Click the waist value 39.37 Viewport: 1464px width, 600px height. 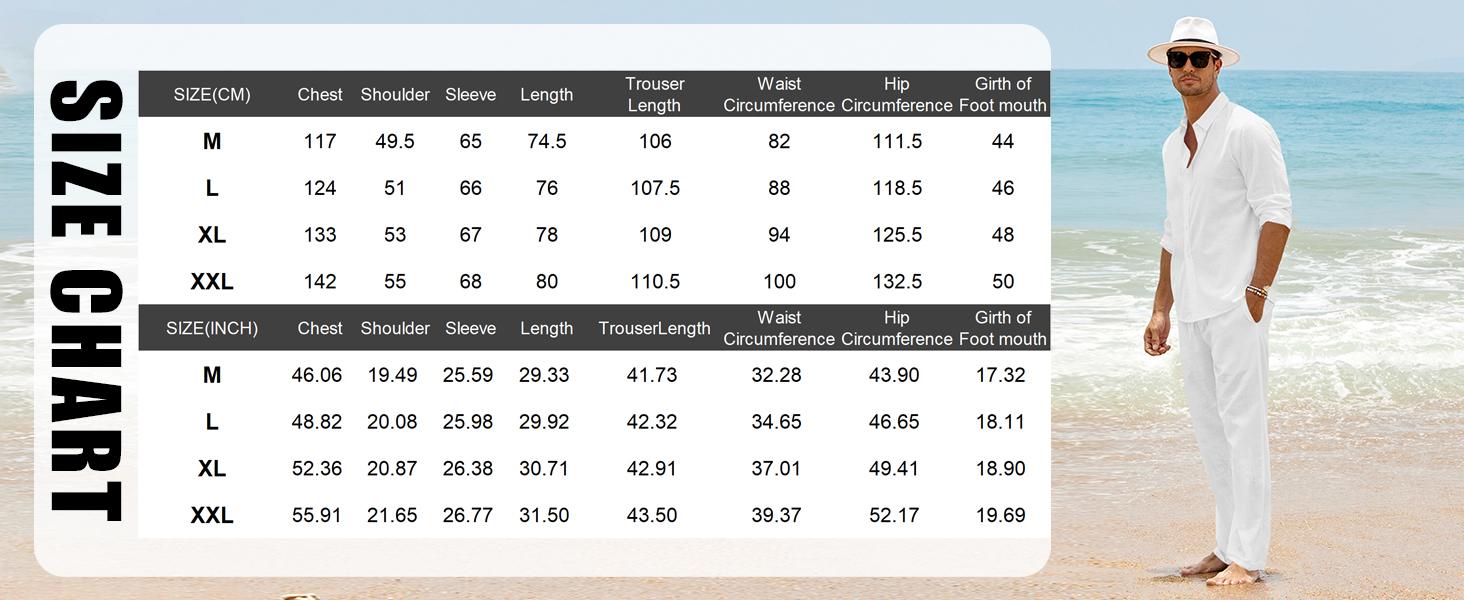click(776, 515)
